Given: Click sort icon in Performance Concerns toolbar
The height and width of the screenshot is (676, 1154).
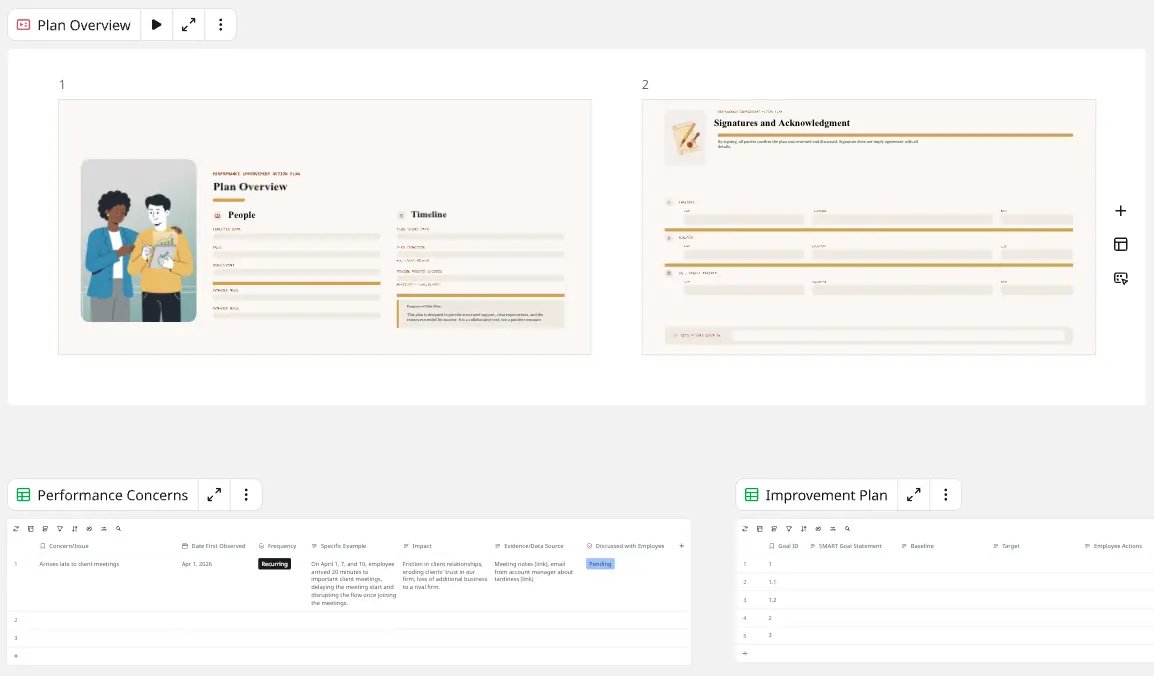Looking at the screenshot, I should [x=75, y=528].
